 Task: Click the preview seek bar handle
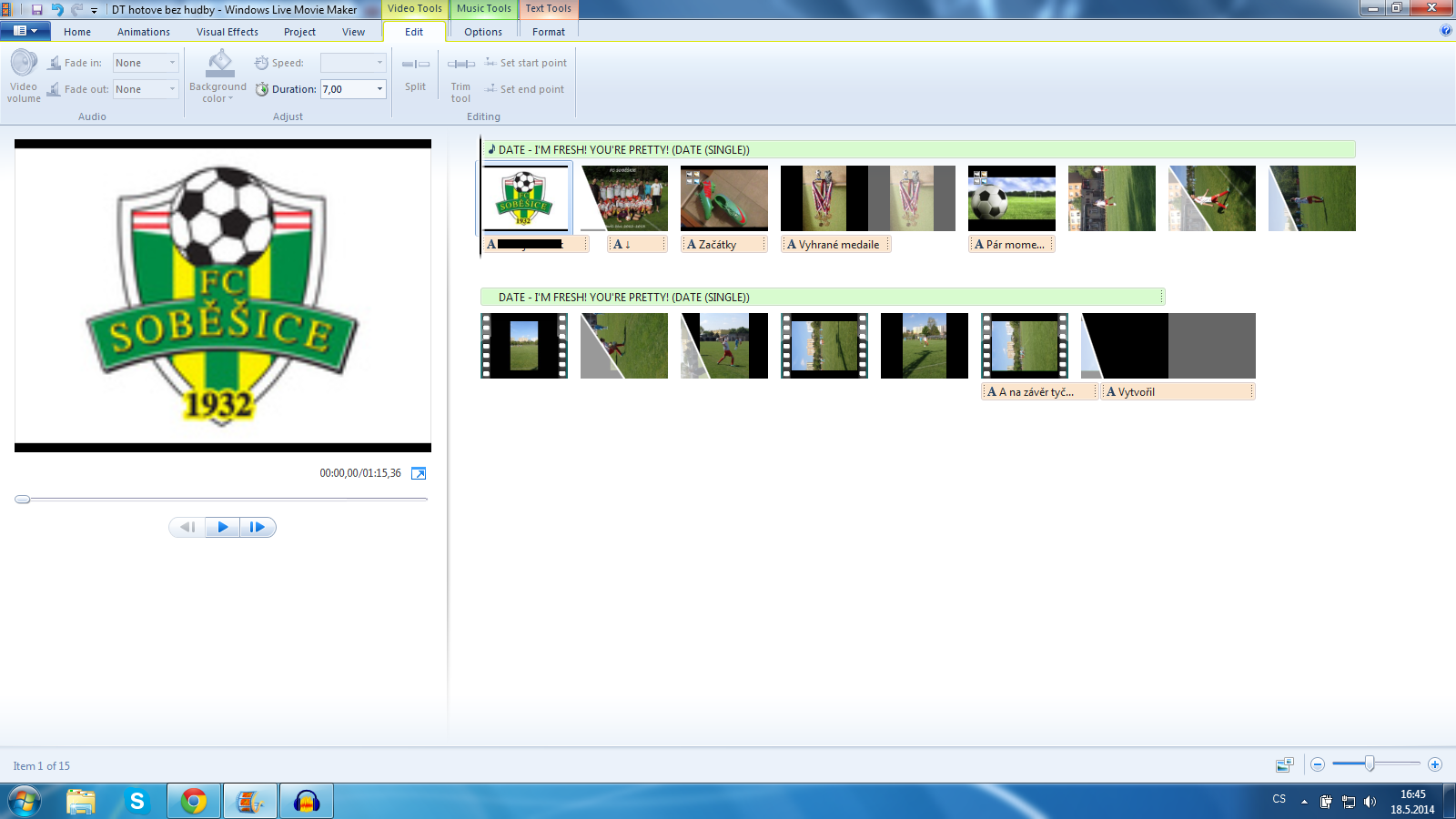(x=23, y=499)
